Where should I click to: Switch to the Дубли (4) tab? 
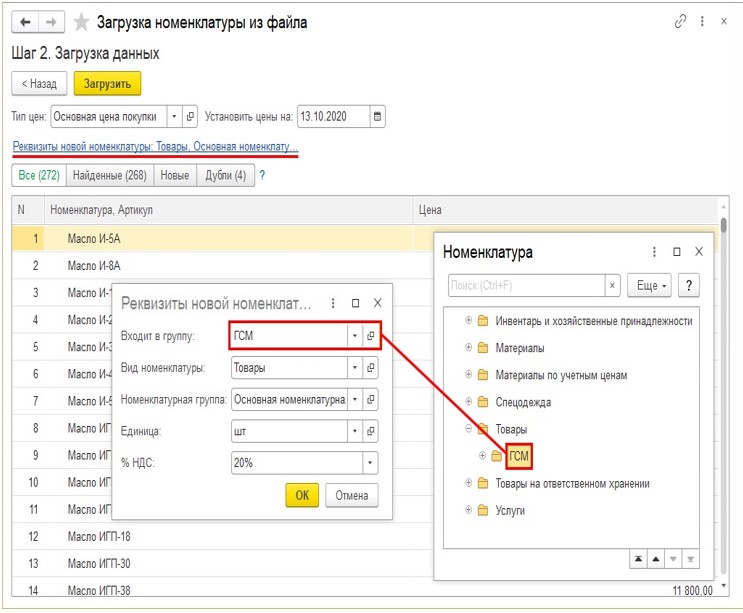click(x=225, y=176)
